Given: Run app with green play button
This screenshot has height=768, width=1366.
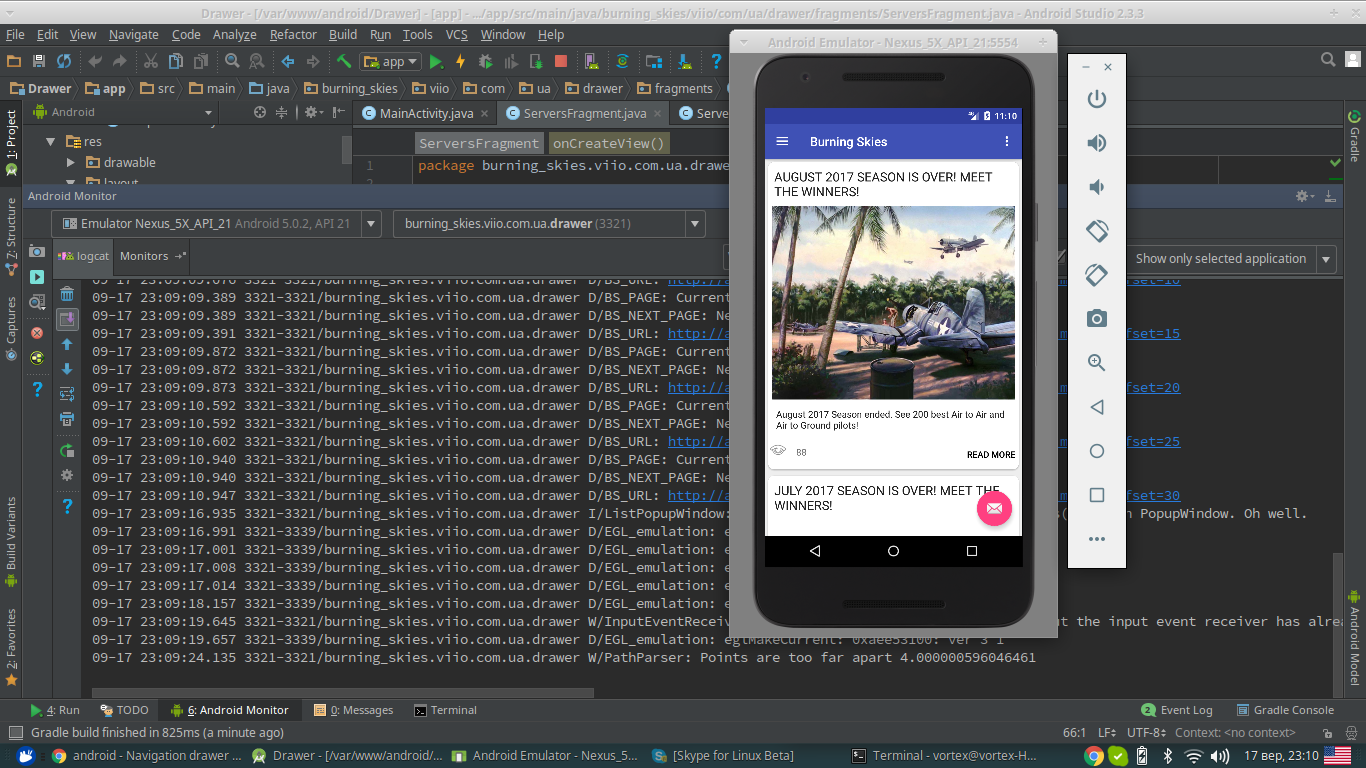Looking at the screenshot, I should [436, 62].
